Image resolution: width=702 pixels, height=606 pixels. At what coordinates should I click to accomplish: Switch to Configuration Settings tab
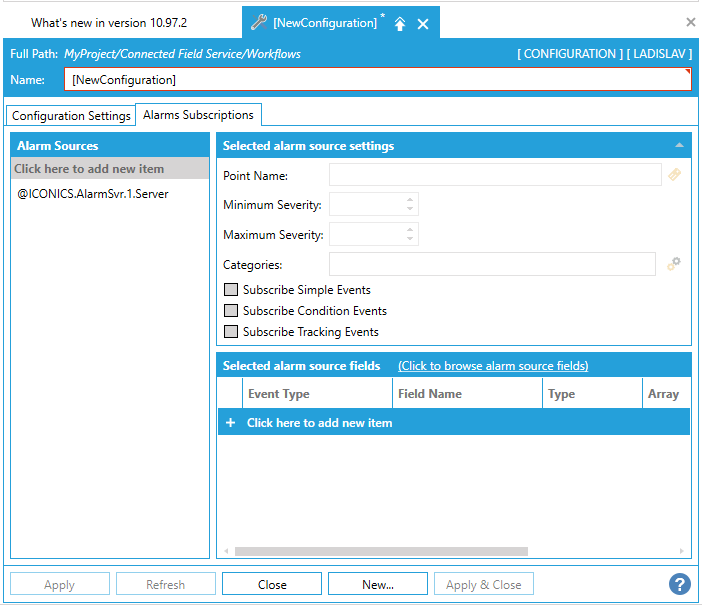pyautogui.click(x=71, y=116)
